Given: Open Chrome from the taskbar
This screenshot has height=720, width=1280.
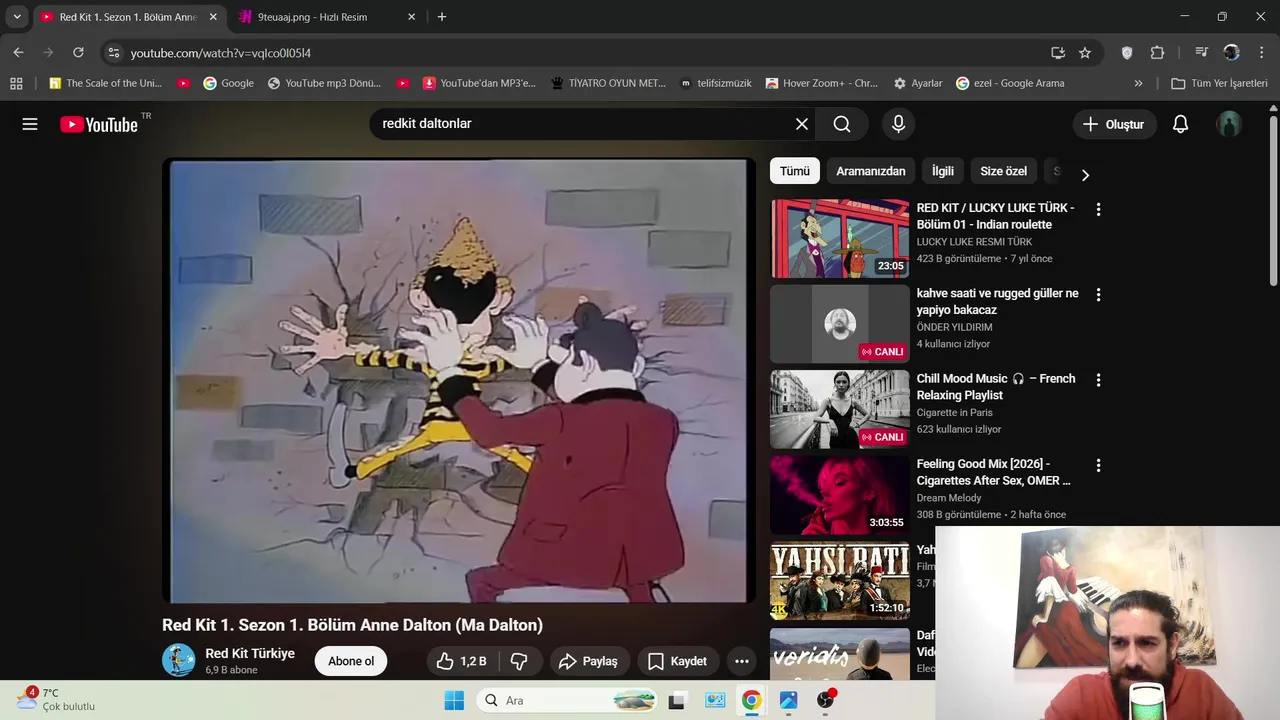Looking at the screenshot, I should tap(751, 700).
